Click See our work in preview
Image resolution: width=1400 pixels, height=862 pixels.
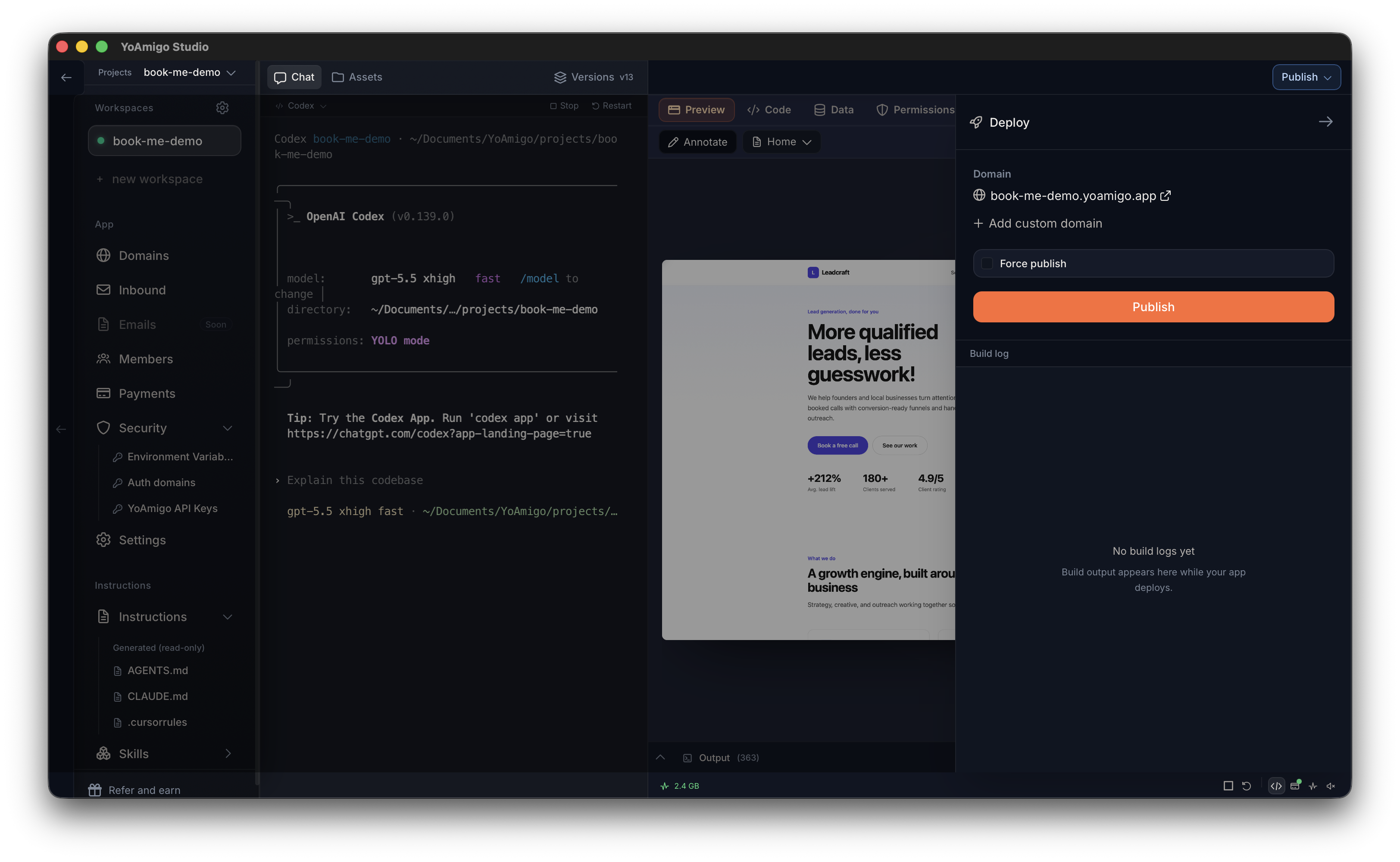click(x=900, y=445)
